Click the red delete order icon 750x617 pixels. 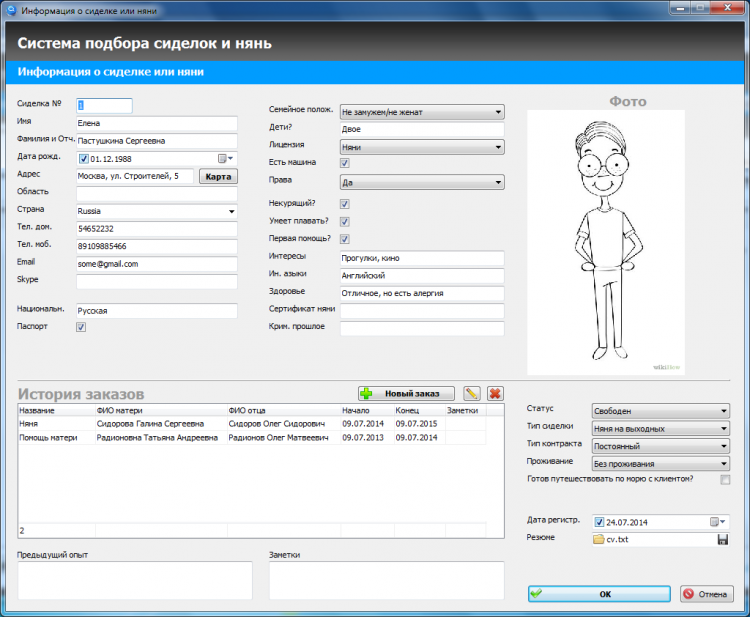495,394
